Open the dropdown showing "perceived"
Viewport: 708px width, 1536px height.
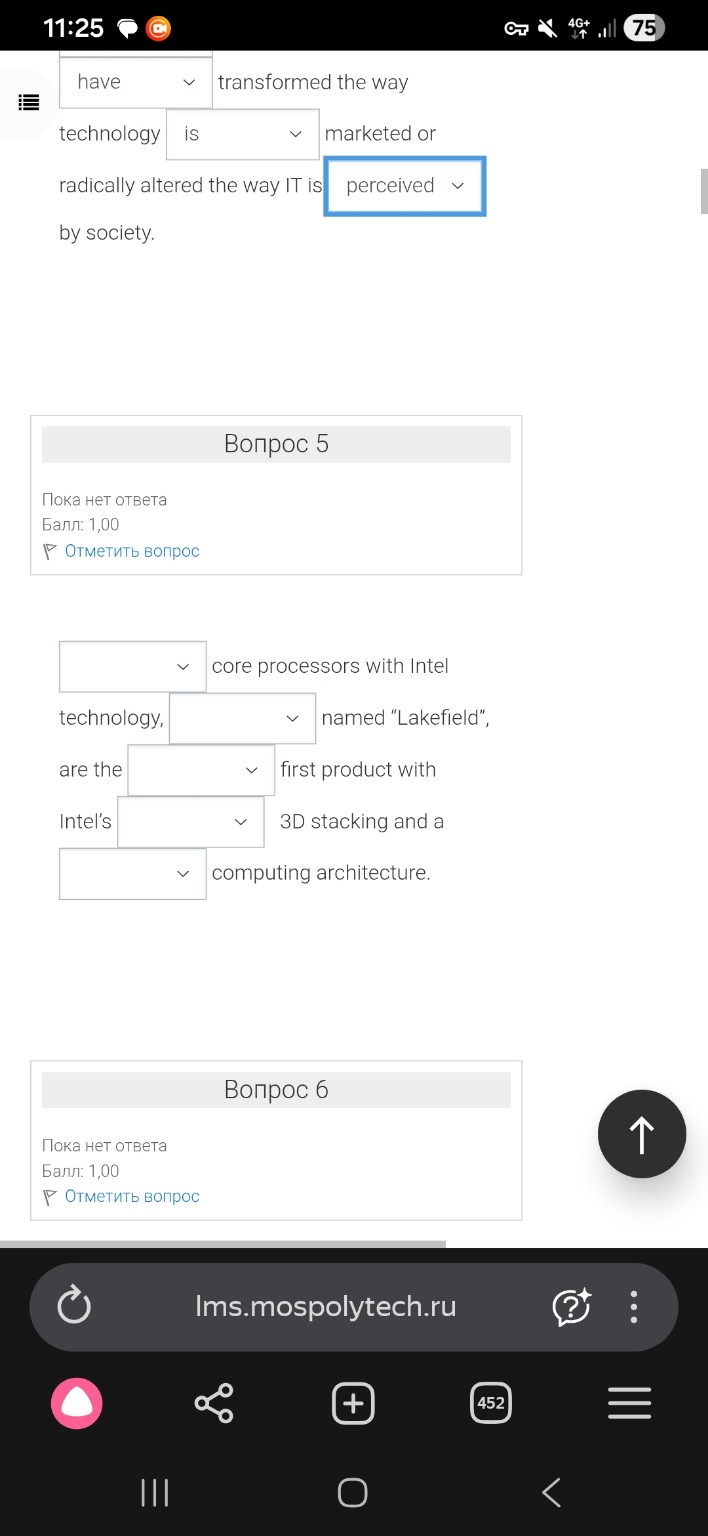point(405,186)
